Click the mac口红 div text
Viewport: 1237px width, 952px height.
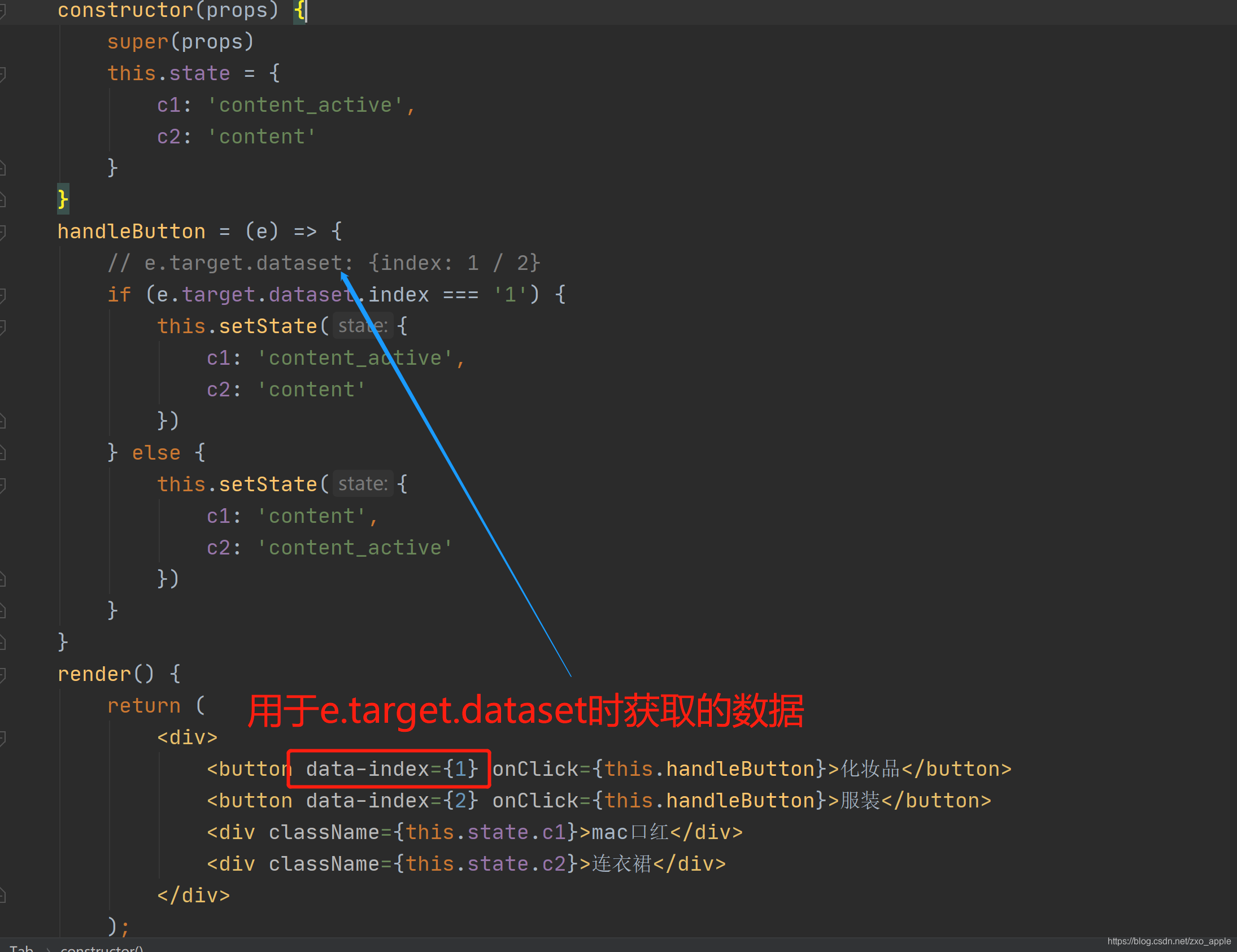630,832
